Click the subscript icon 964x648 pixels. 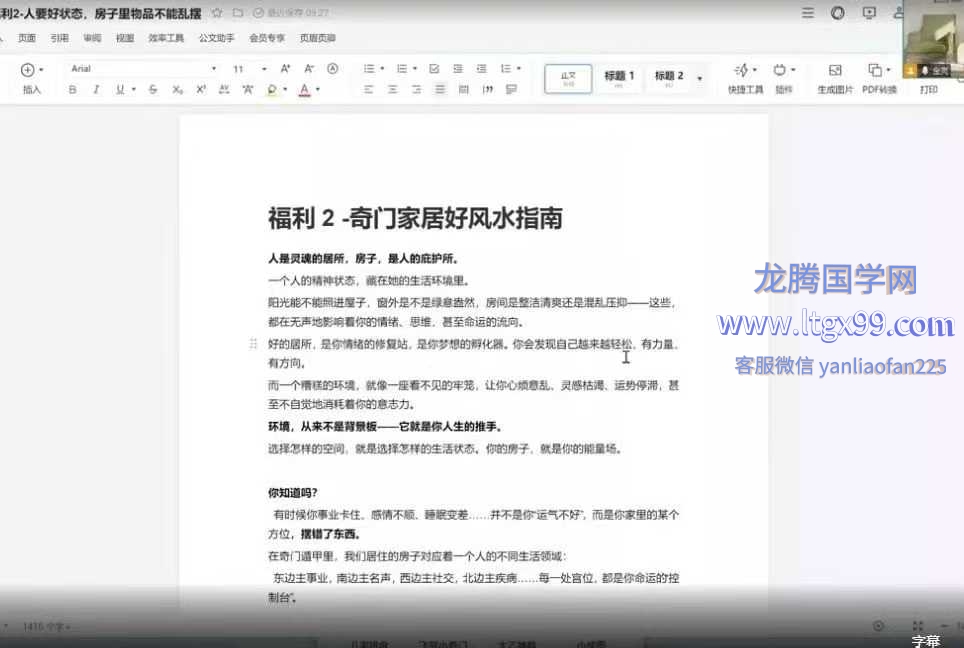(177, 89)
